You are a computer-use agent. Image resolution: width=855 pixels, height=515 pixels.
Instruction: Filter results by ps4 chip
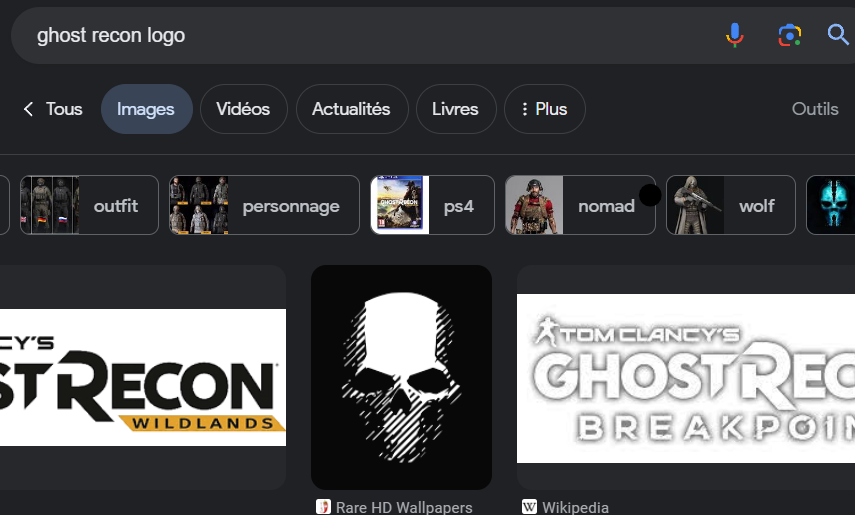point(432,205)
